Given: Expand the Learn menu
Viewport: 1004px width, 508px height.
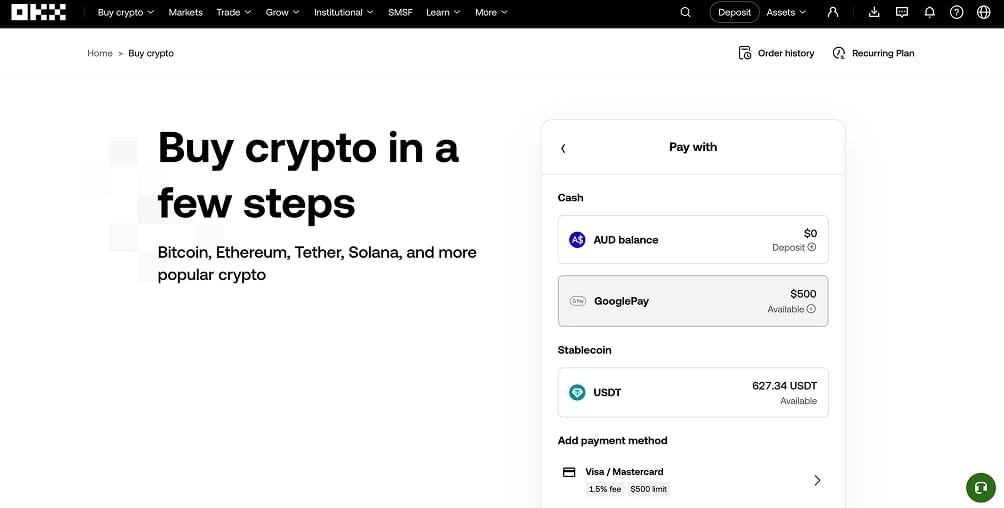Looking at the screenshot, I should click(x=443, y=12).
